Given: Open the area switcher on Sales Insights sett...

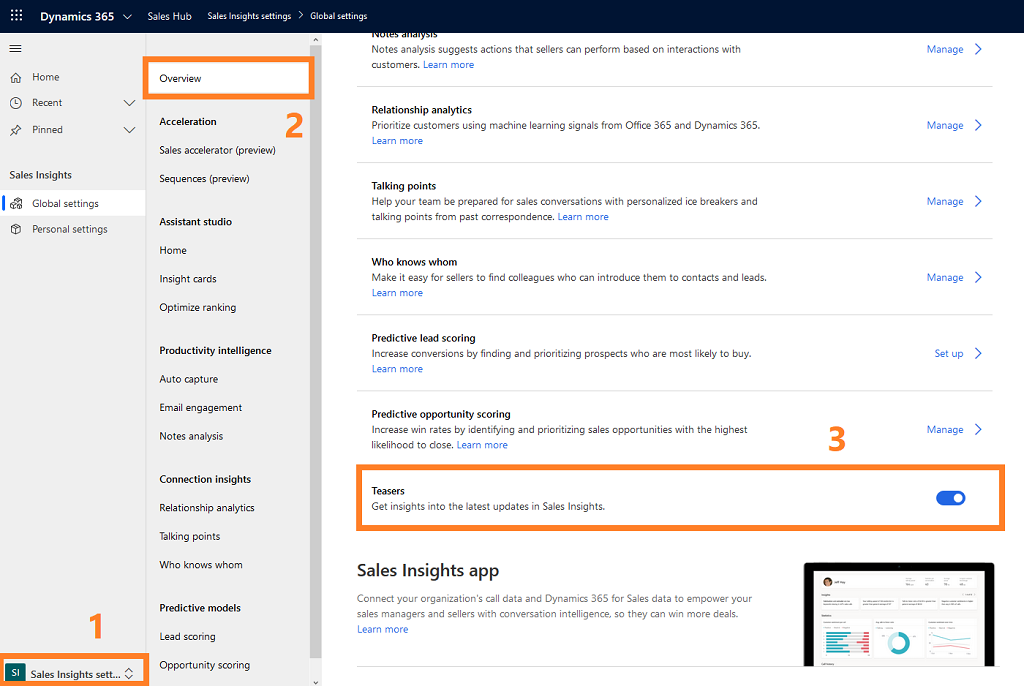Looking at the screenshot, I should coord(129,673).
